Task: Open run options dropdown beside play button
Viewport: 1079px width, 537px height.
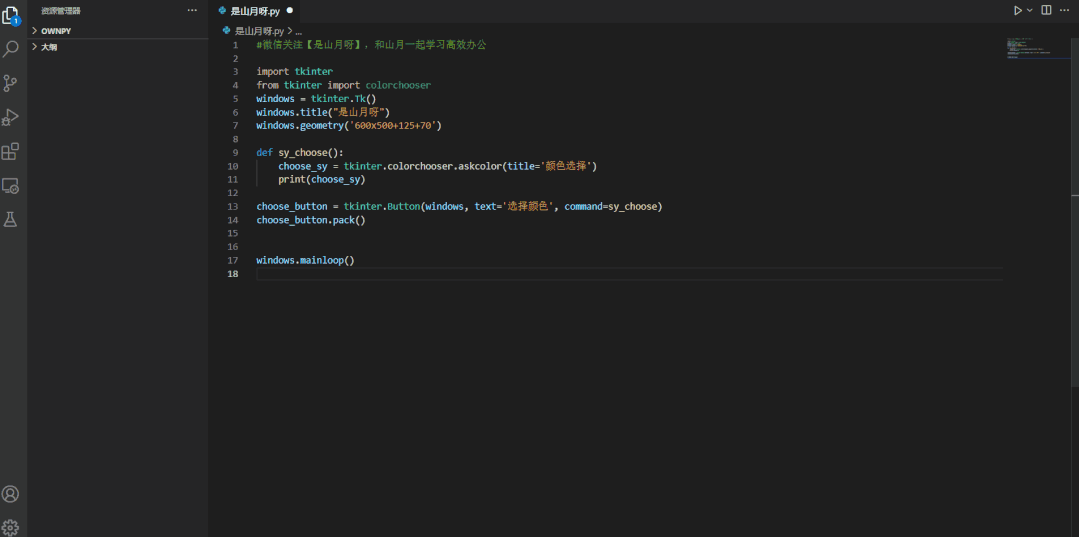Action: tap(1029, 10)
